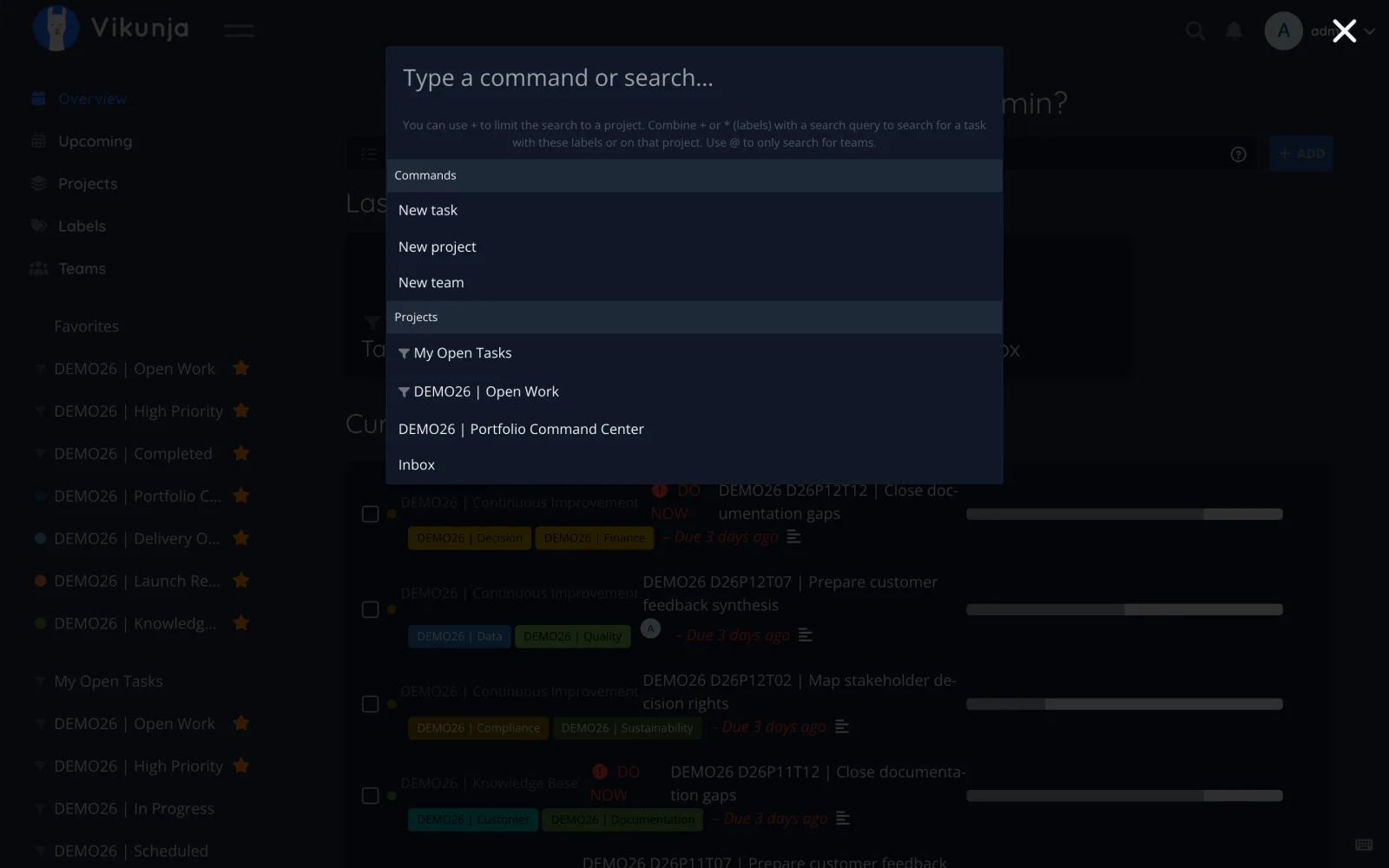The image size is (1389, 868).
Task: Open Teams in sidebar
Action: coord(82,268)
